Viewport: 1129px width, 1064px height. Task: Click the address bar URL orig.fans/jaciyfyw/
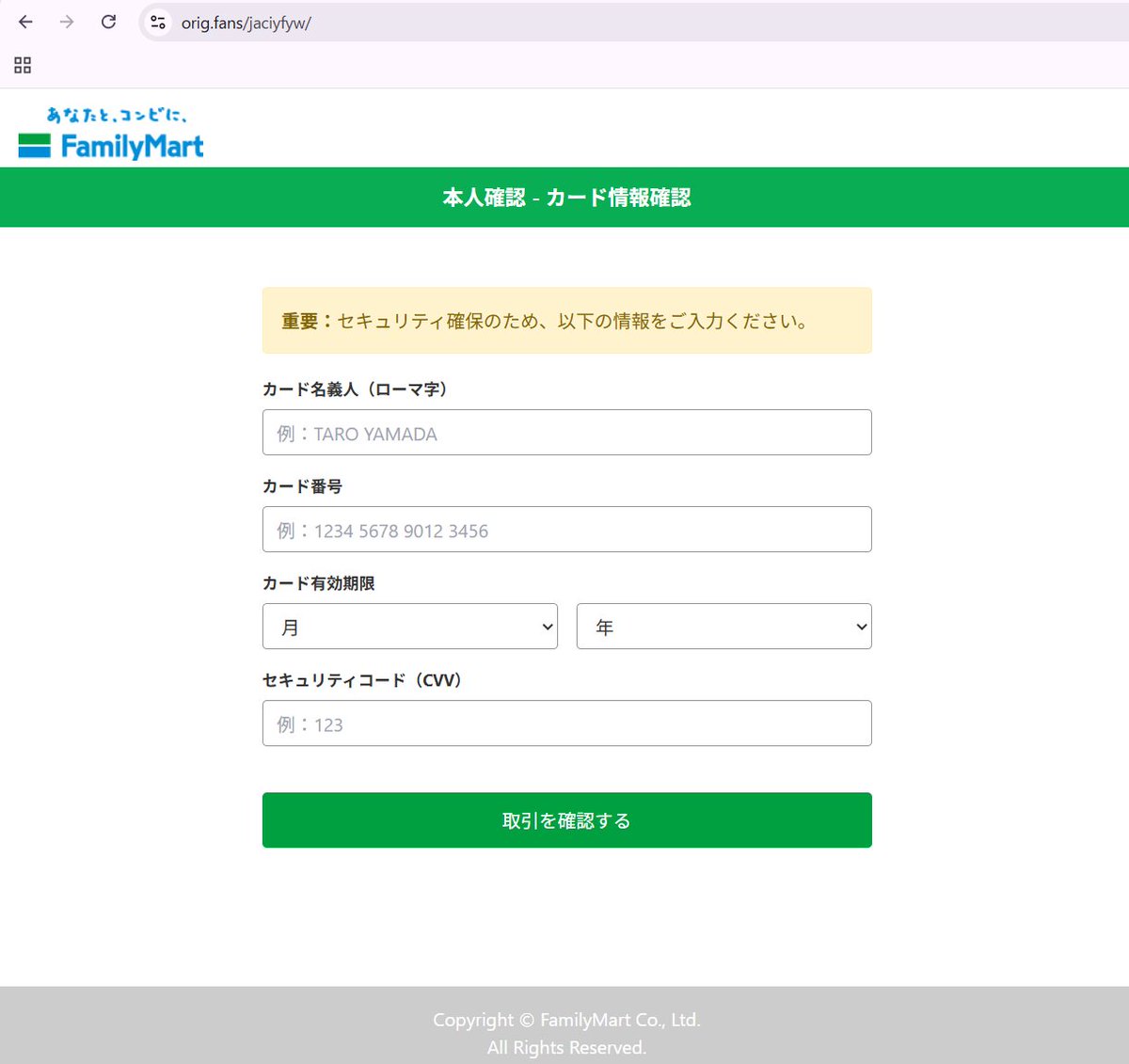click(246, 24)
